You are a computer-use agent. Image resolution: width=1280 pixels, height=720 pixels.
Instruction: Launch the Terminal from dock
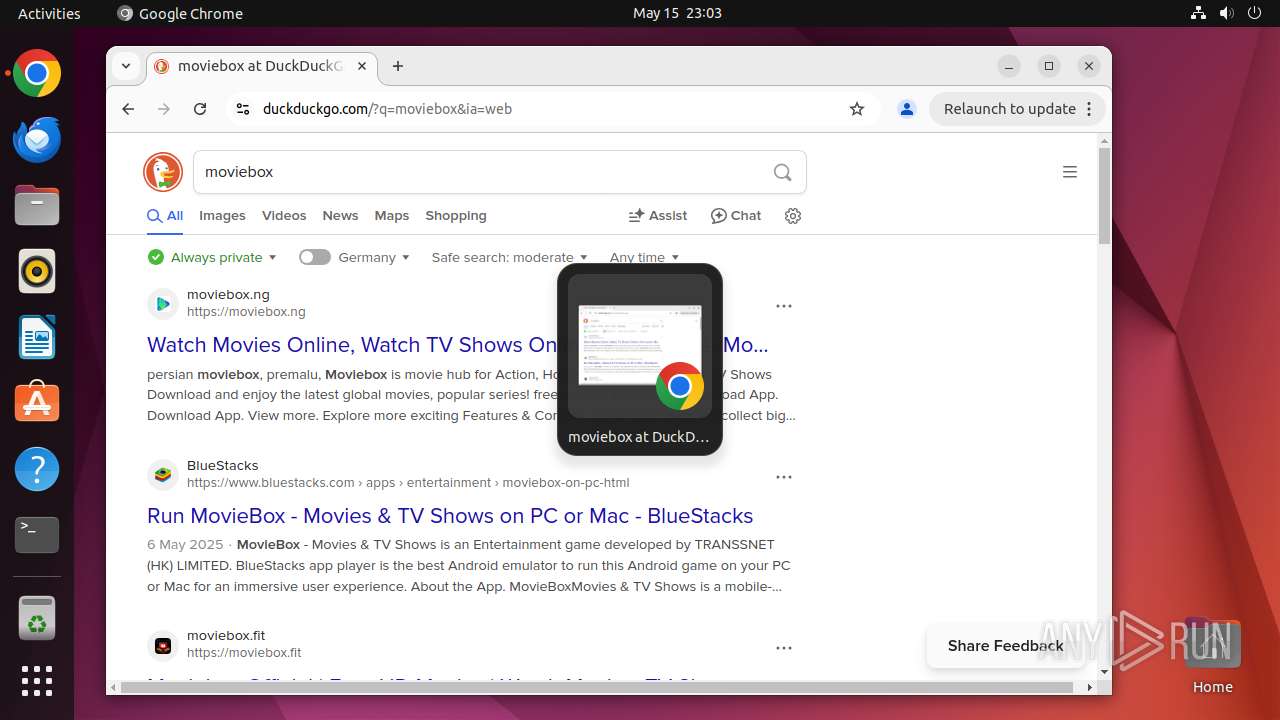[x=37, y=535]
